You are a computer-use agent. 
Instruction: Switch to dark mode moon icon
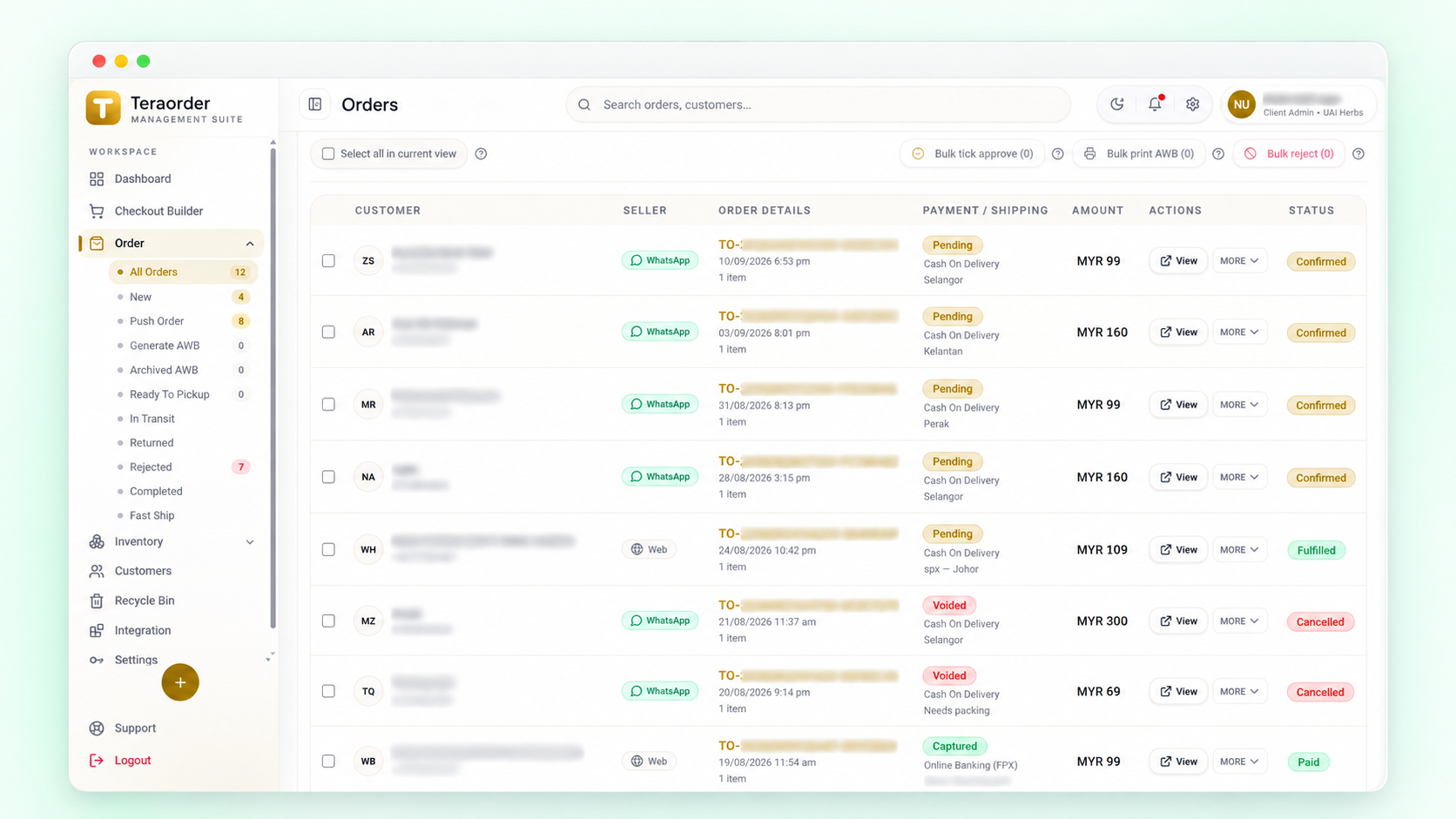(x=1117, y=104)
